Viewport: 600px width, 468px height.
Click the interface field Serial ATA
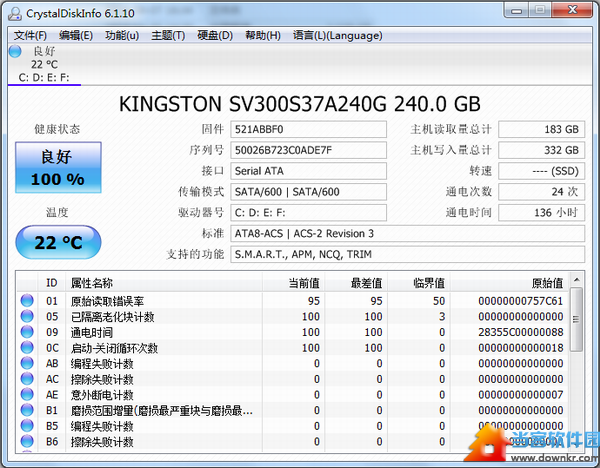tap(308, 171)
